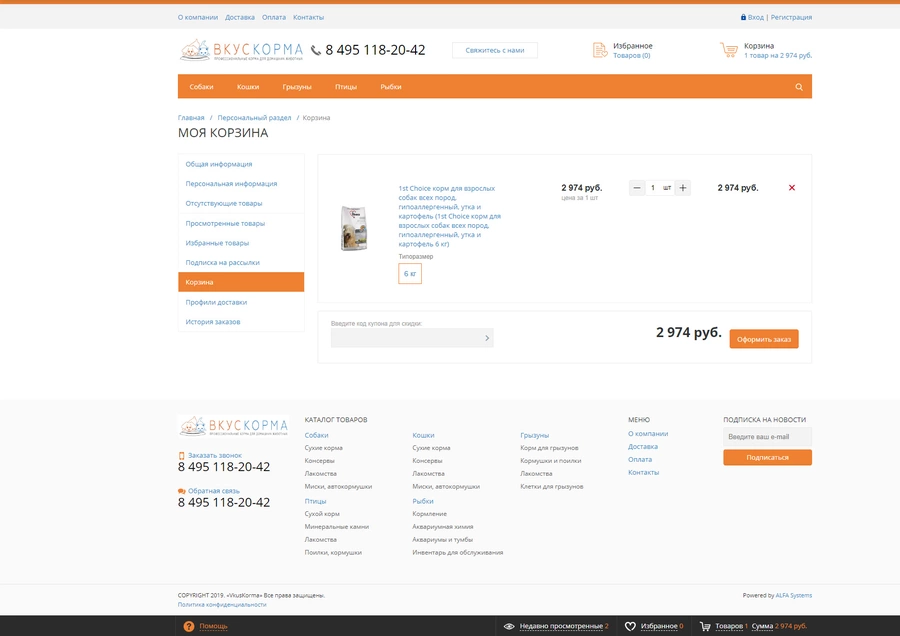Select the 6 кг size option
The width and height of the screenshot is (900, 636).
[410, 274]
